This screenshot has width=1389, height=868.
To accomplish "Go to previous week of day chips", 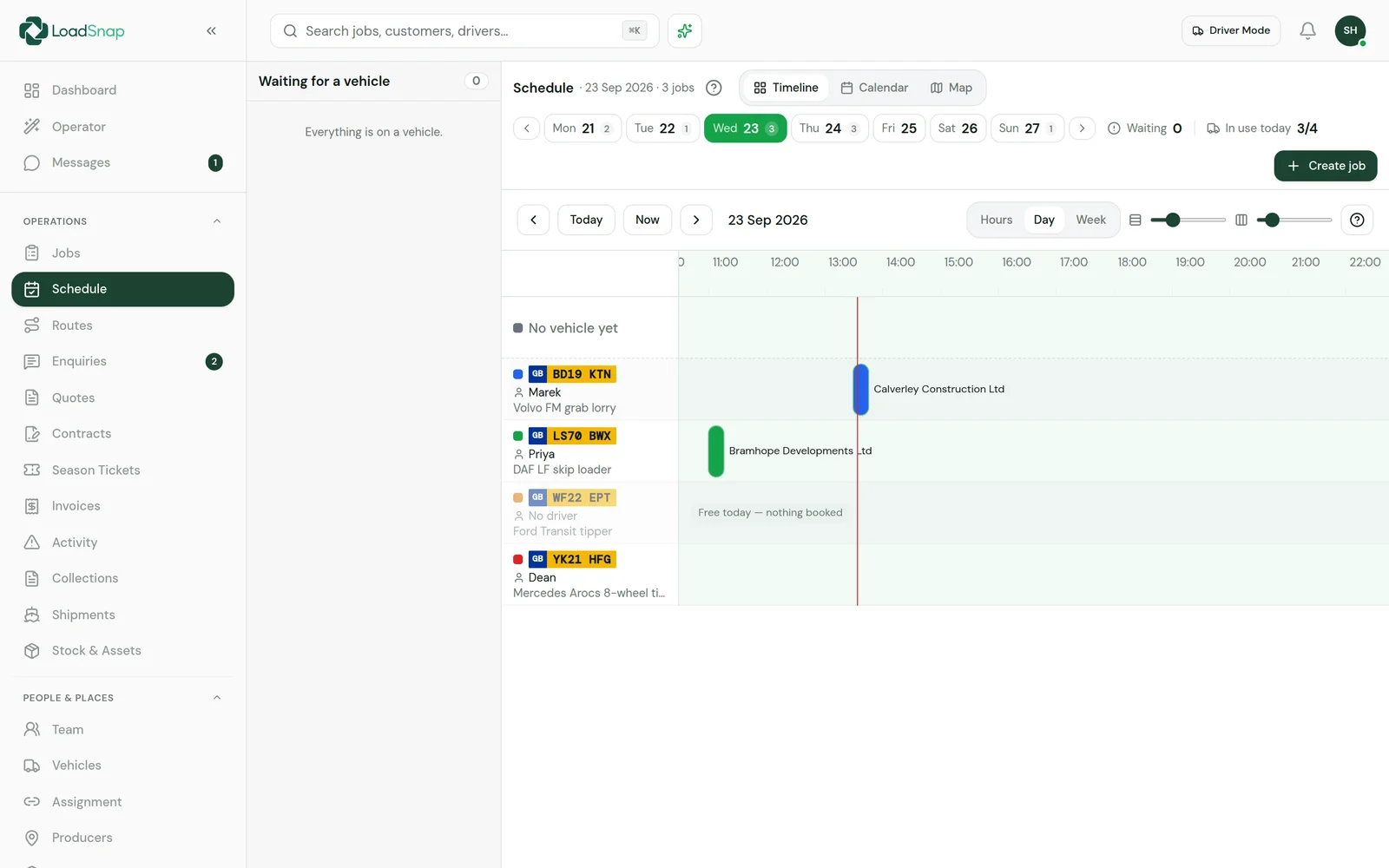I will [x=526, y=128].
